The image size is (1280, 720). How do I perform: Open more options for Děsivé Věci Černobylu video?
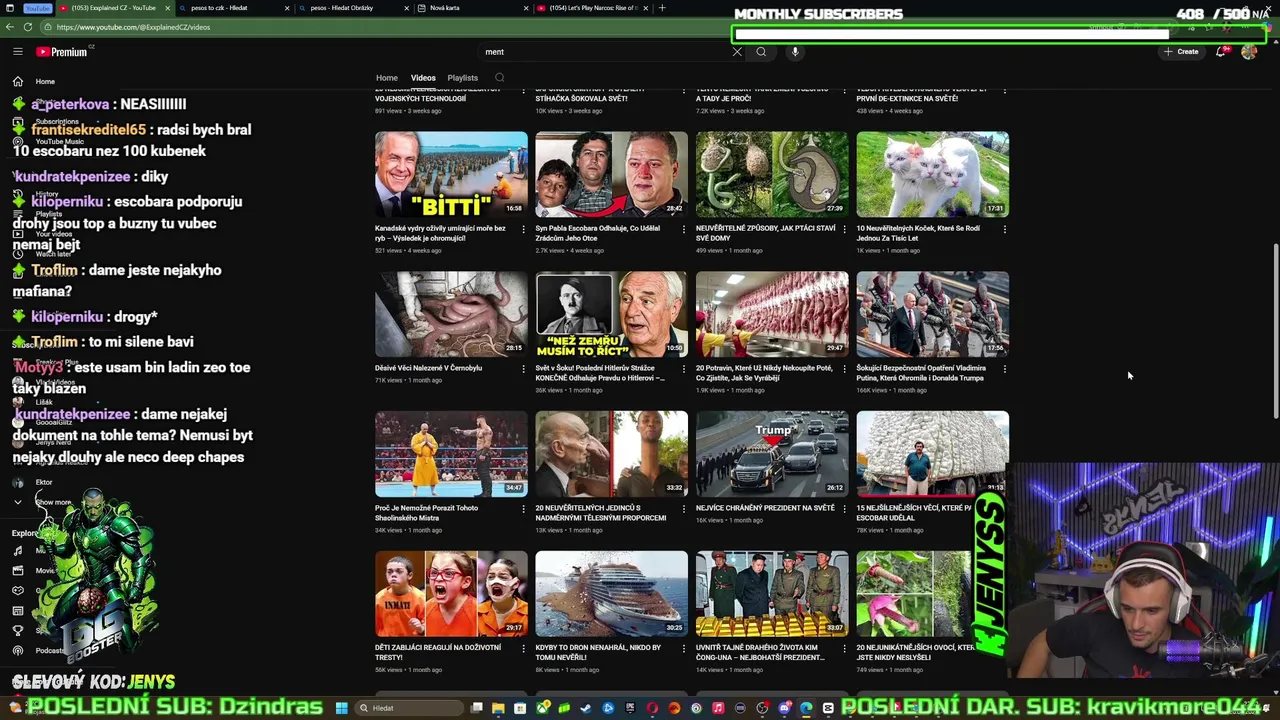point(523,369)
